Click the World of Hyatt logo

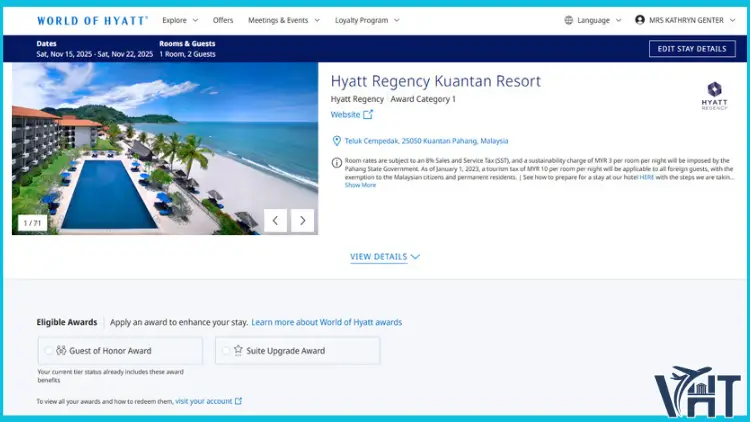(92, 21)
